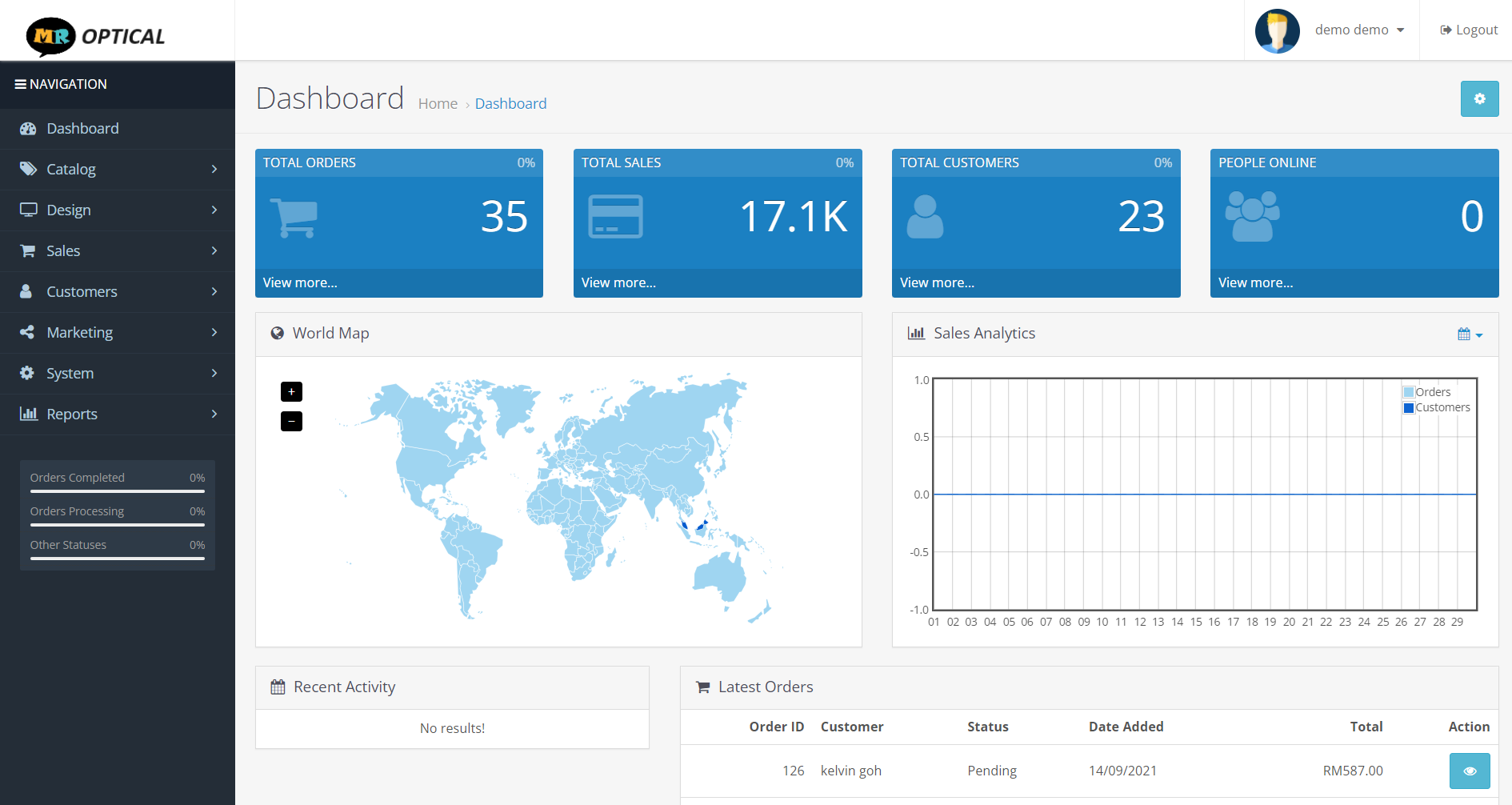Toggle the hamburger Navigation menu icon
Viewport: 1512px width, 805px height.
(x=21, y=84)
